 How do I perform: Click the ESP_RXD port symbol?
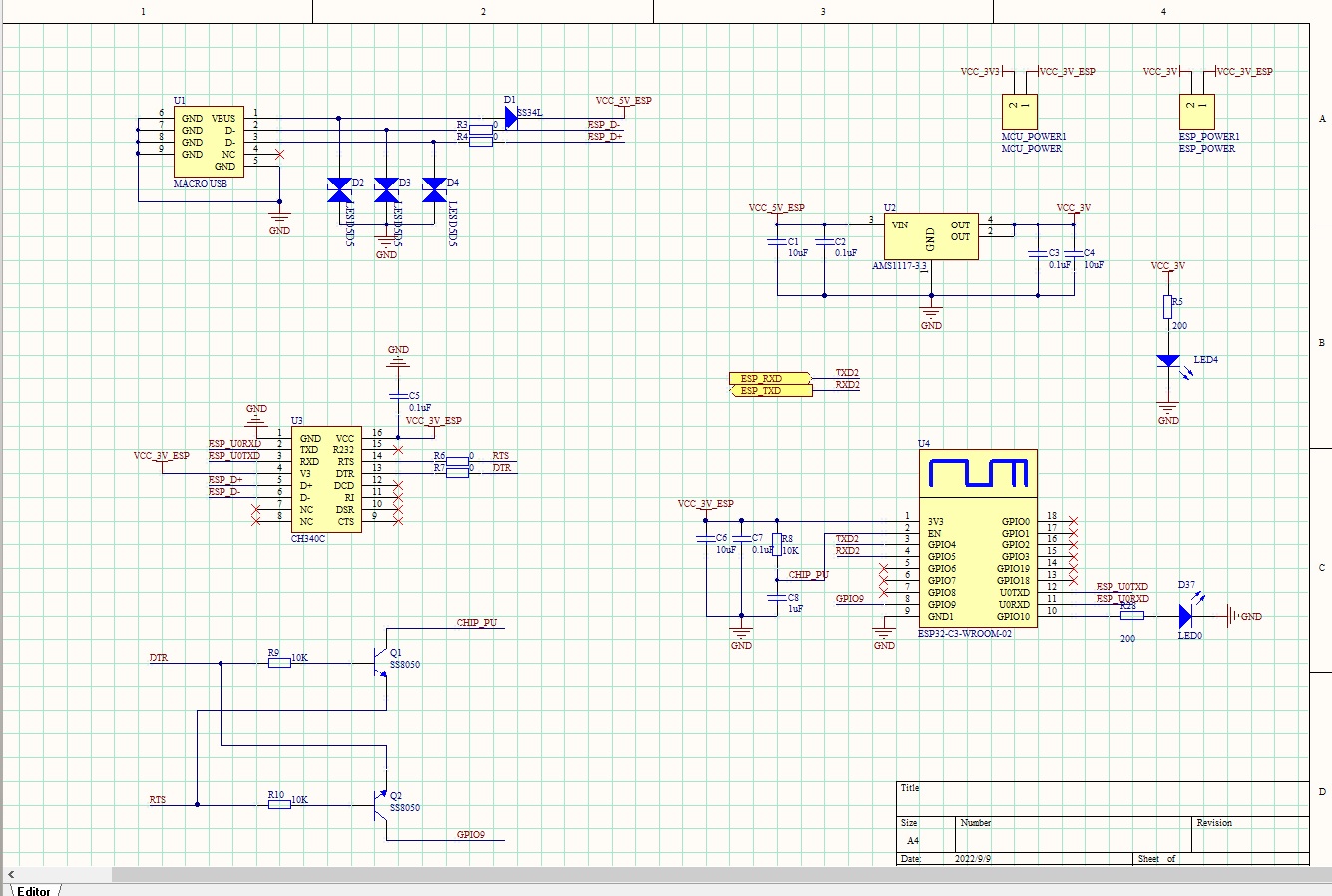click(771, 379)
